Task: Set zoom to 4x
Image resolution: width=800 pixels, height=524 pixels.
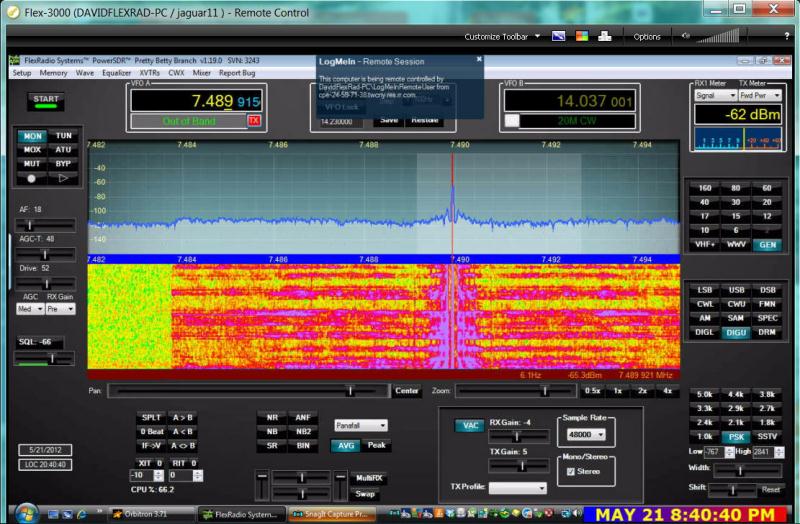Action: 667,391
